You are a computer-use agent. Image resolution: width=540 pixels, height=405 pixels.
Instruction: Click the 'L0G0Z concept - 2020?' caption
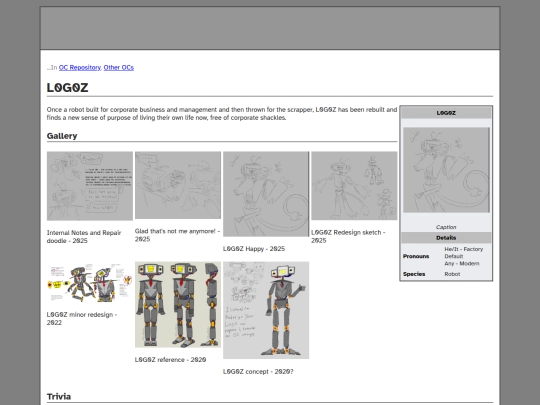click(x=258, y=372)
